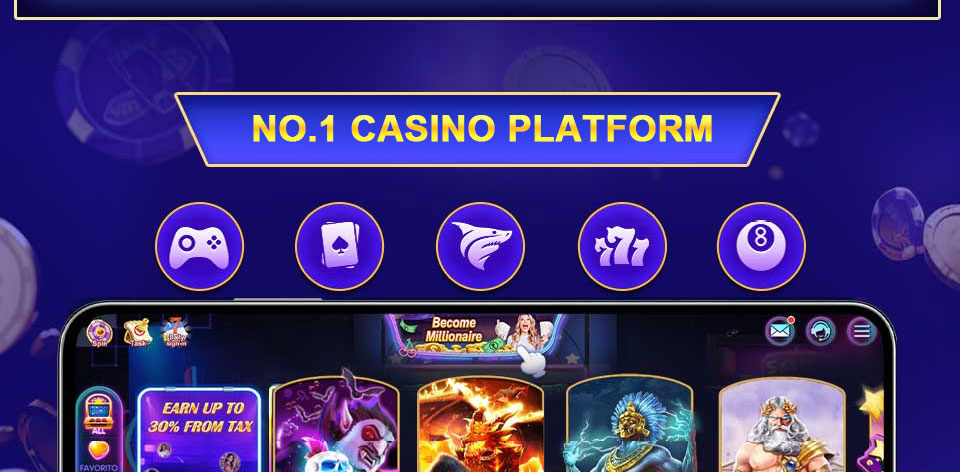Image resolution: width=960 pixels, height=472 pixels.
Task: Open the fiery warrior game thumbnail
Action: [481, 425]
